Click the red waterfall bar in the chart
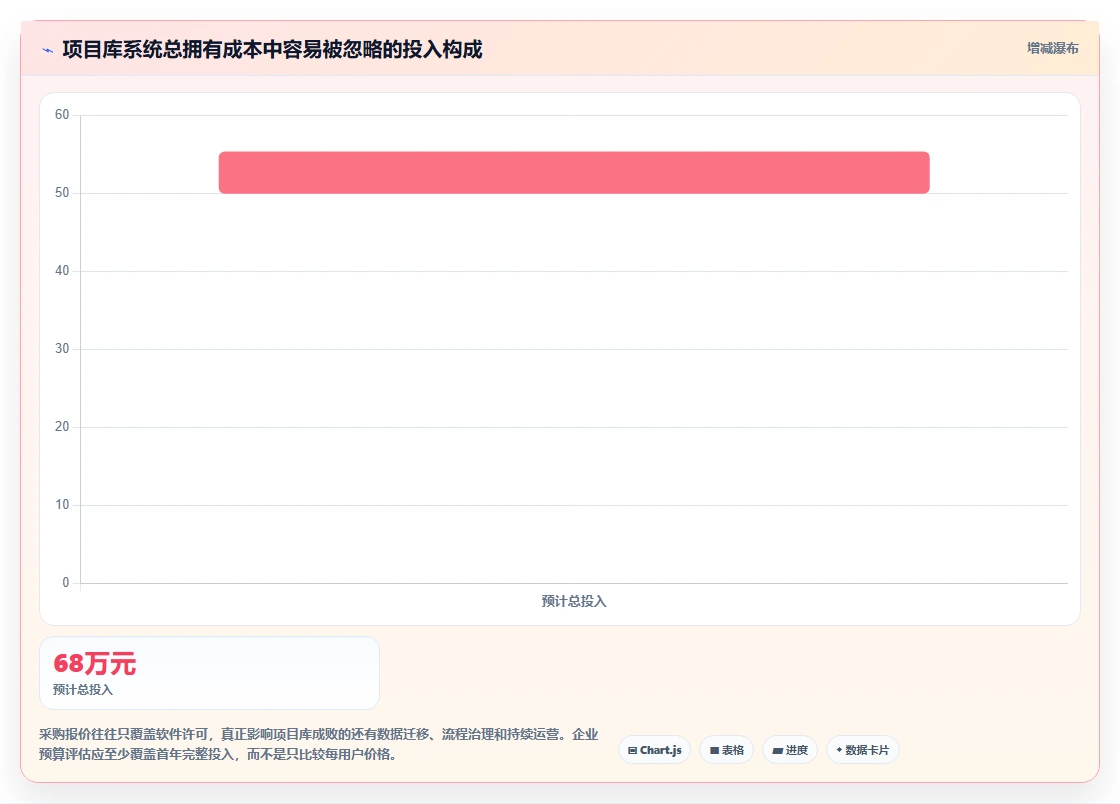Image resolution: width=1120 pixels, height=804 pixels. [574, 172]
